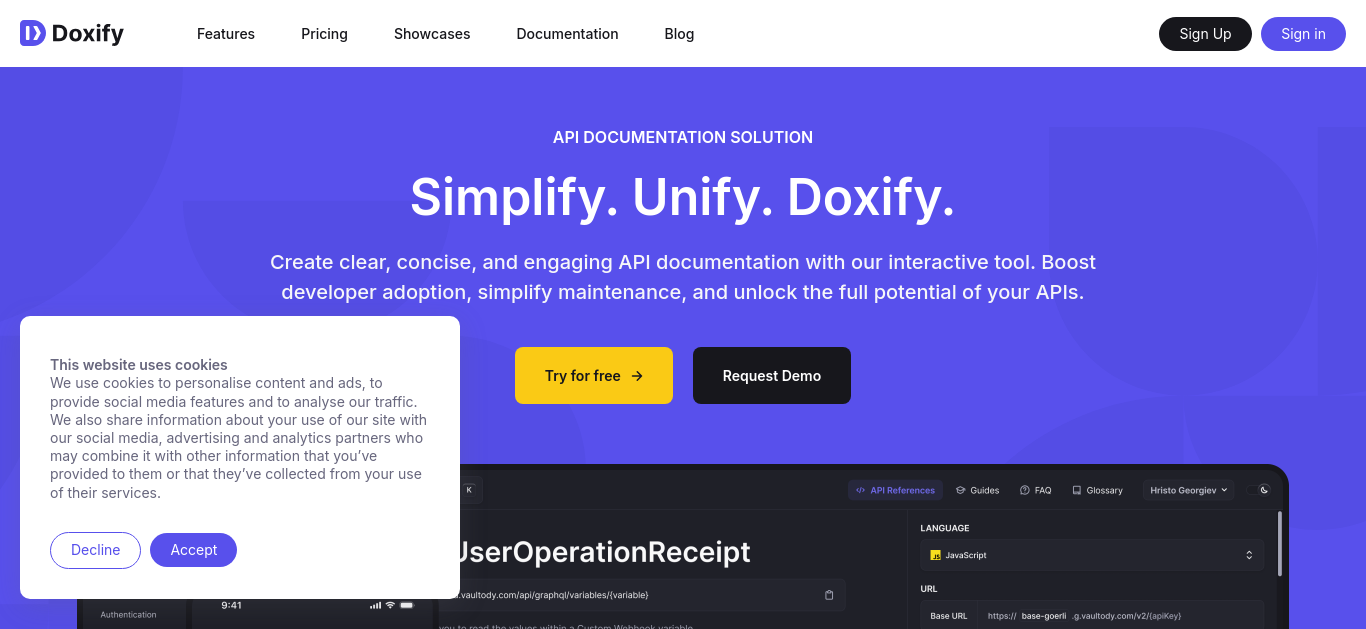
Task: Click the Doxify logo in the header
Action: click(72, 33)
